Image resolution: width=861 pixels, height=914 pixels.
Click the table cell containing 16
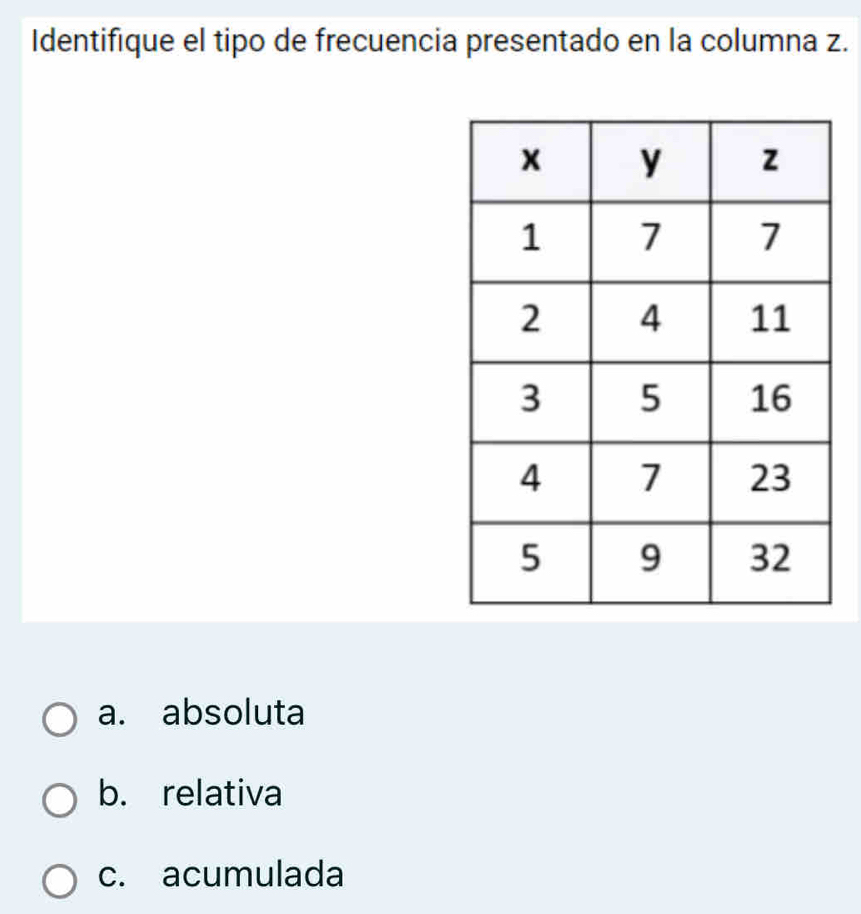(x=770, y=401)
